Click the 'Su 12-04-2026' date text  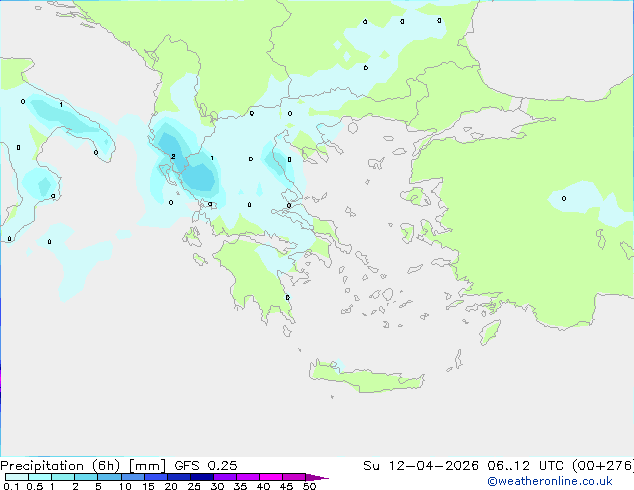pos(421,466)
